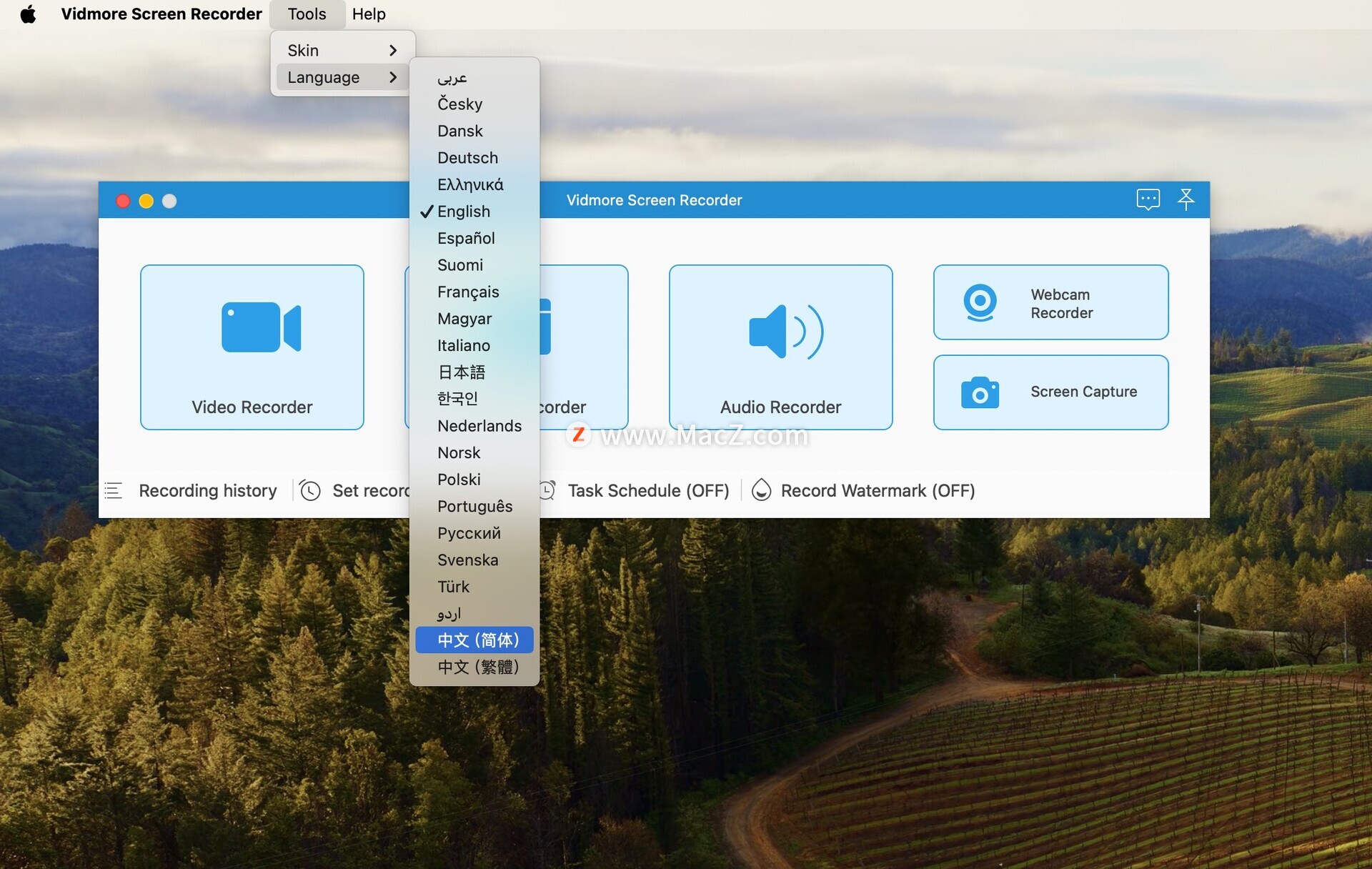This screenshot has width=1372, height=869.
Task: Open Video Recorder
Action: point(252,347)
